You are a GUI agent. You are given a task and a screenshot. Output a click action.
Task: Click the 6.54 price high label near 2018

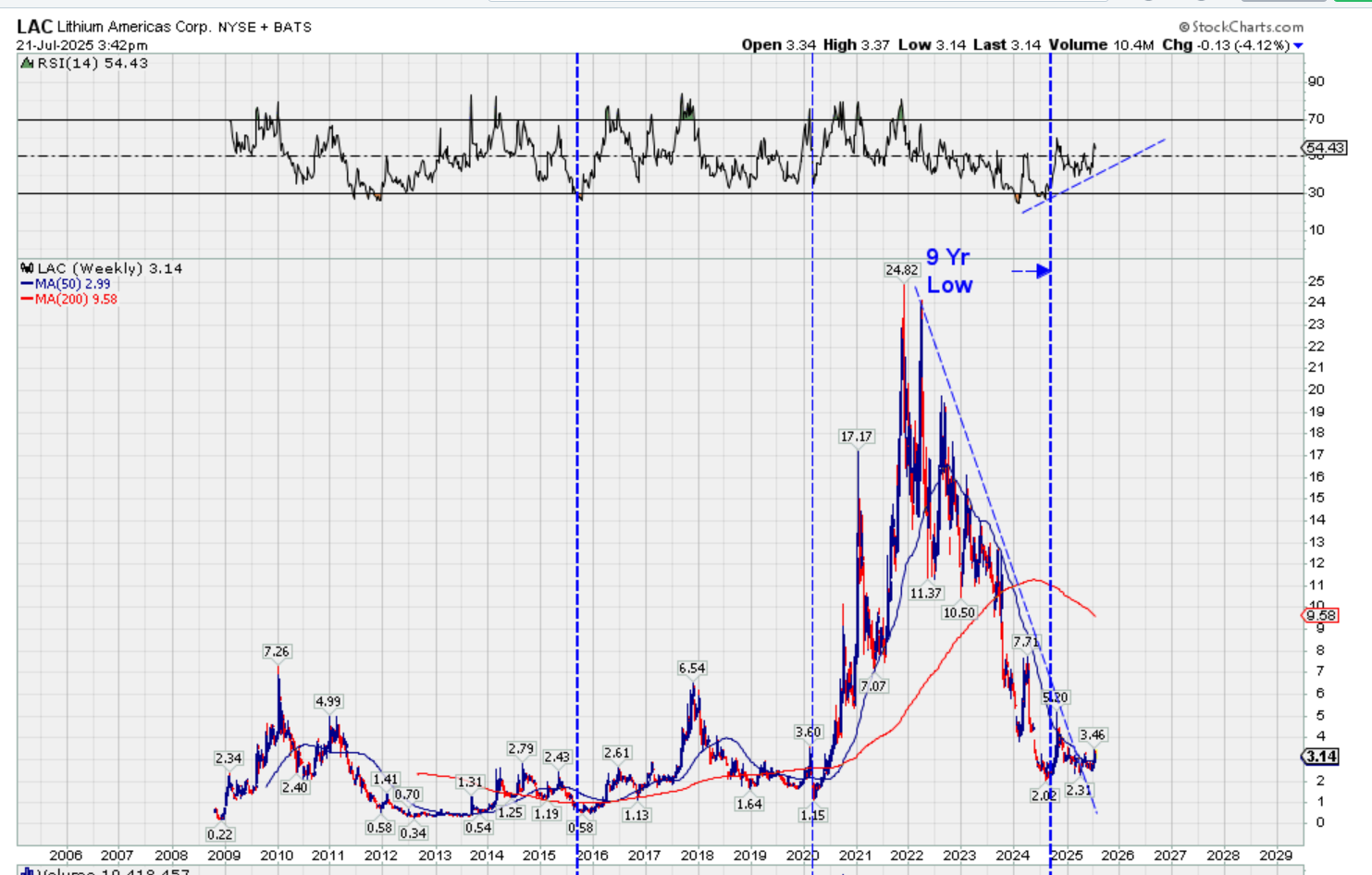pyautogui.click(x=692, y=668)
